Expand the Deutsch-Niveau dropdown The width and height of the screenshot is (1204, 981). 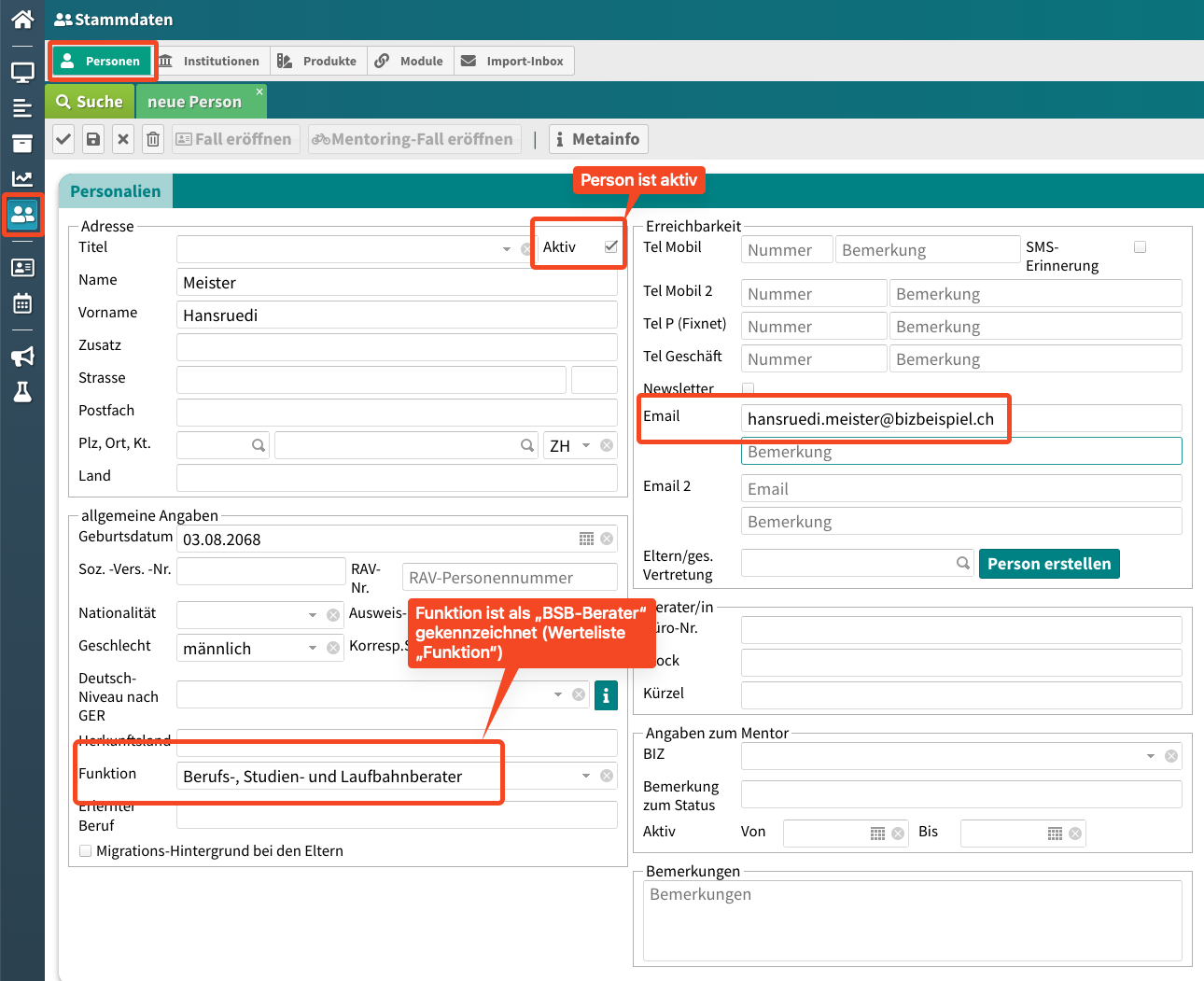(x=558, y=694)
